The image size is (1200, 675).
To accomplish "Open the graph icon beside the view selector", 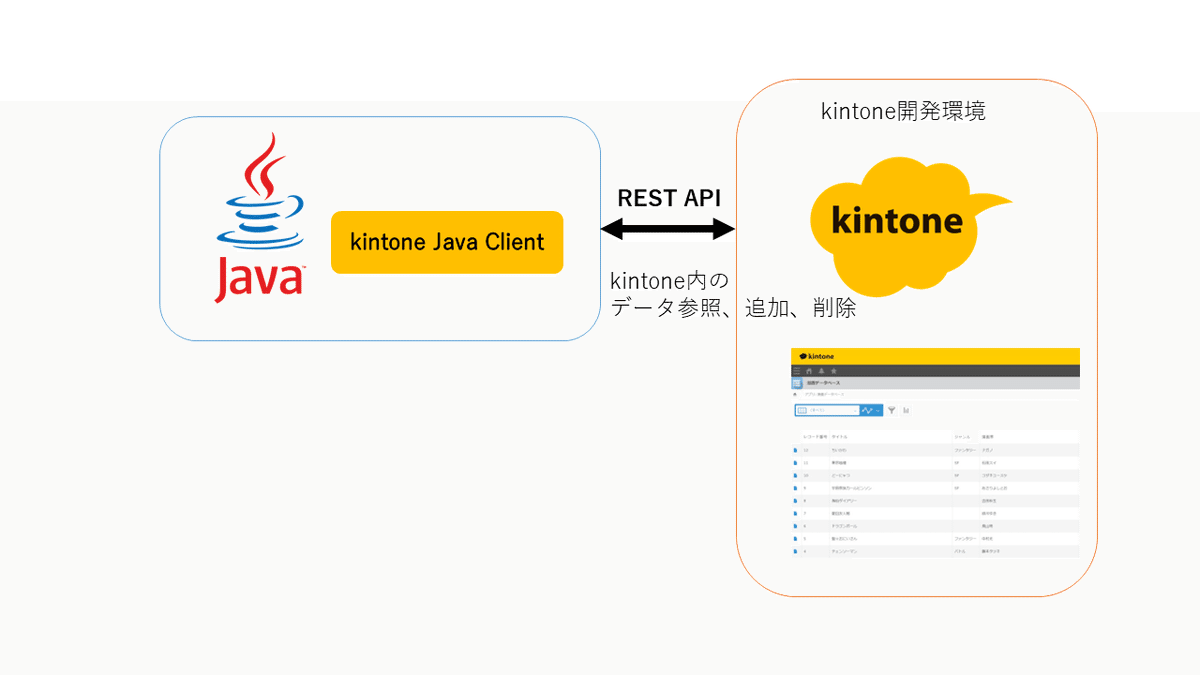I will (869, 410).
